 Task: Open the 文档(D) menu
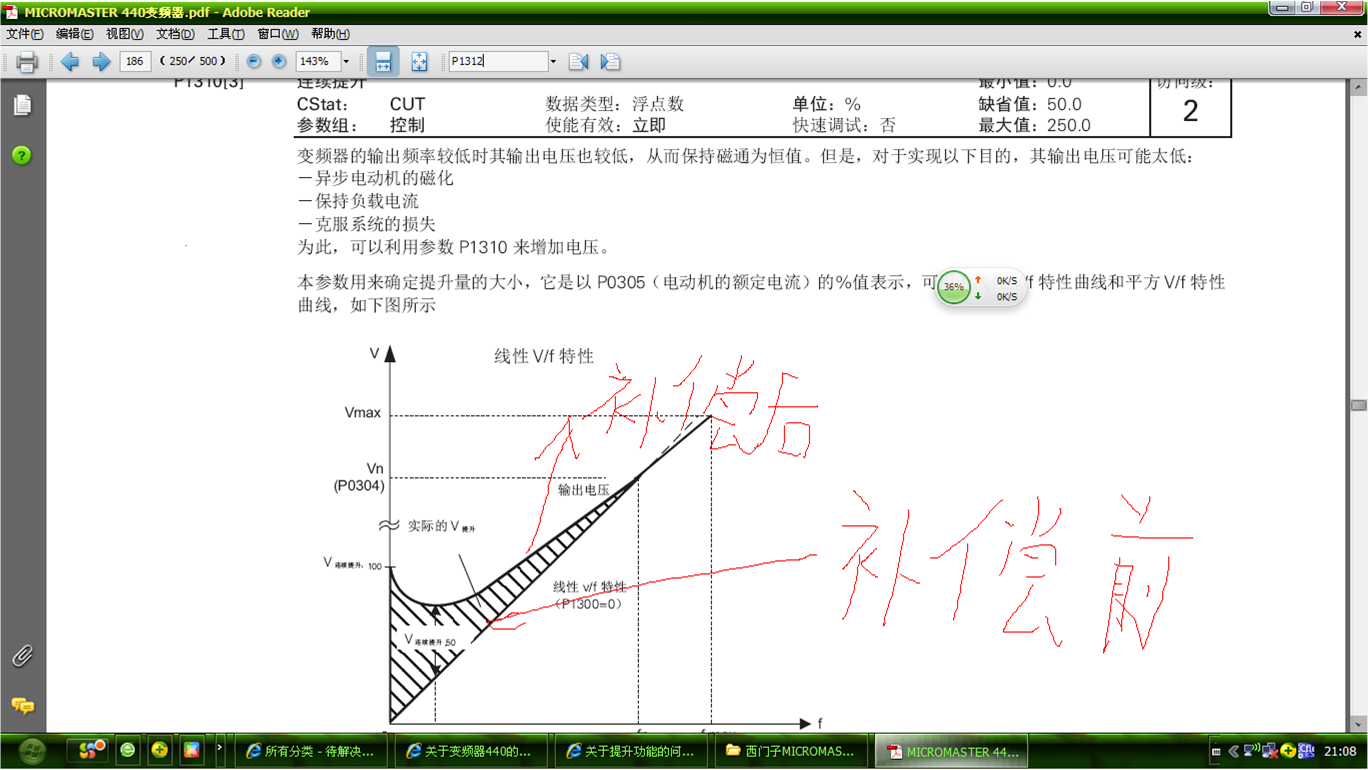[175, 34]
